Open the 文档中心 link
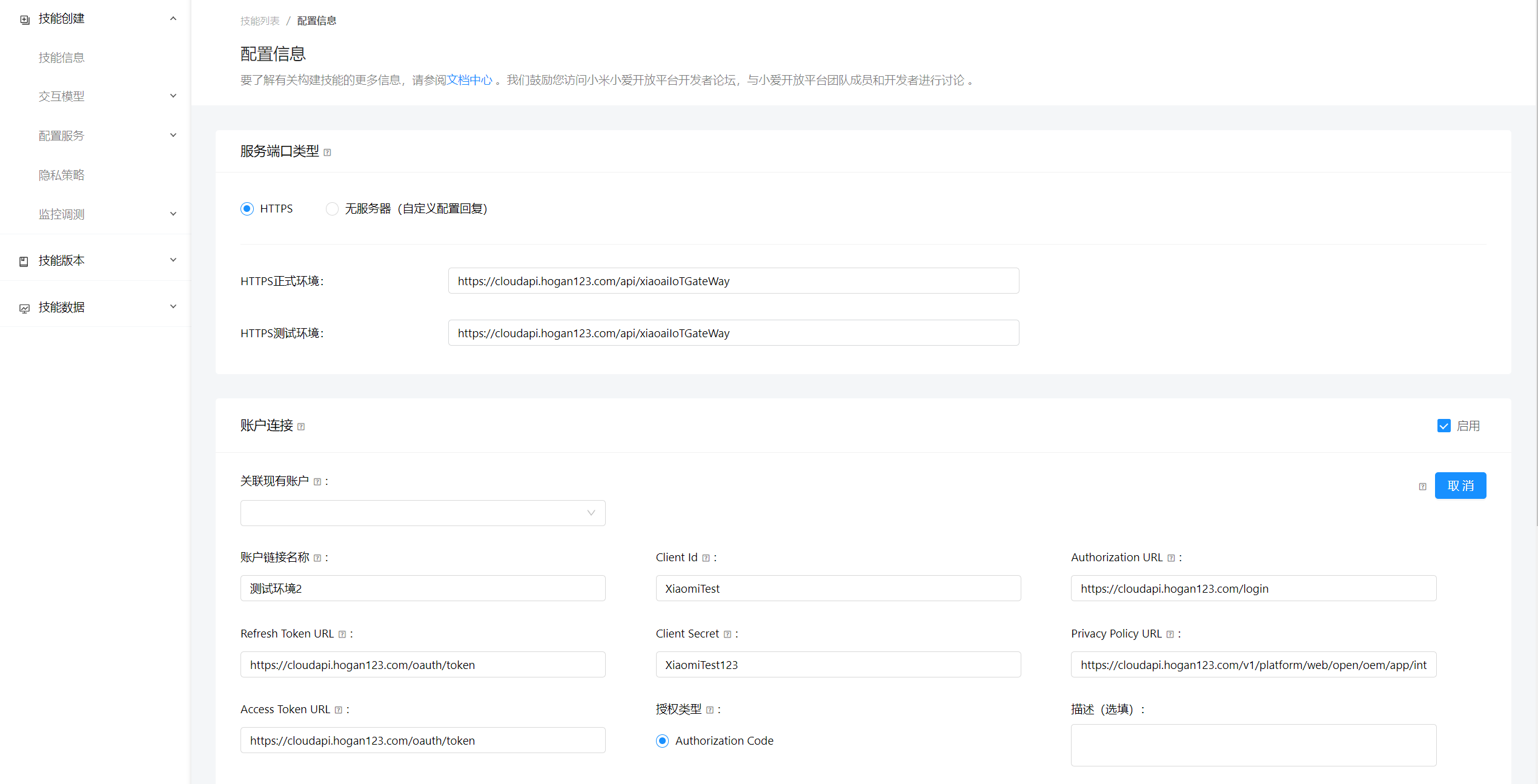Image resolution: width=1538 pixels, height=784 pixels. [469, 80]
